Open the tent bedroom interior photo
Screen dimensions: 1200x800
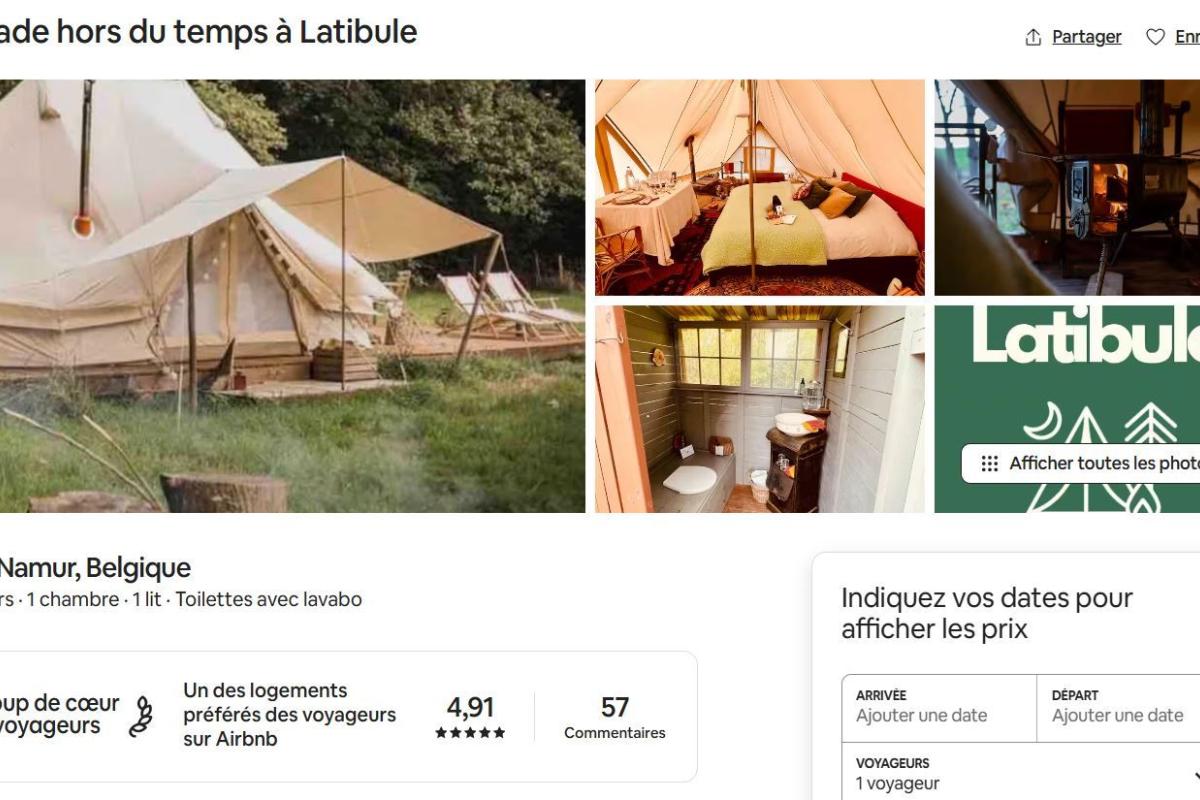tap(760, 188)
